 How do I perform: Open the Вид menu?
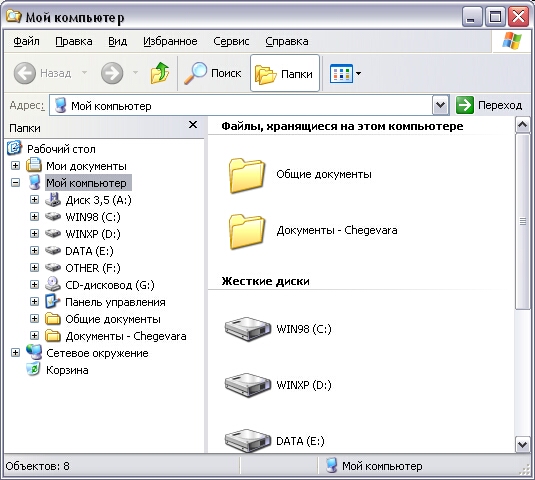tap(117, 41)
